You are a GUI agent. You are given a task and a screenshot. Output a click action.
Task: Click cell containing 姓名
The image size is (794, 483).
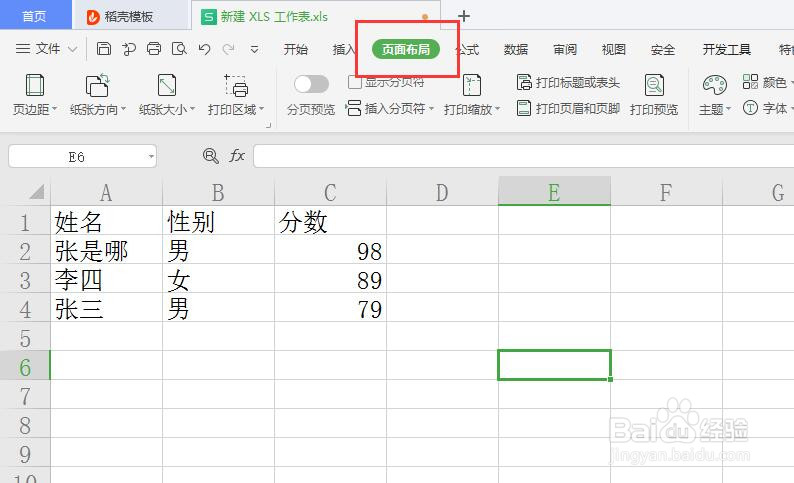[106, 220]
